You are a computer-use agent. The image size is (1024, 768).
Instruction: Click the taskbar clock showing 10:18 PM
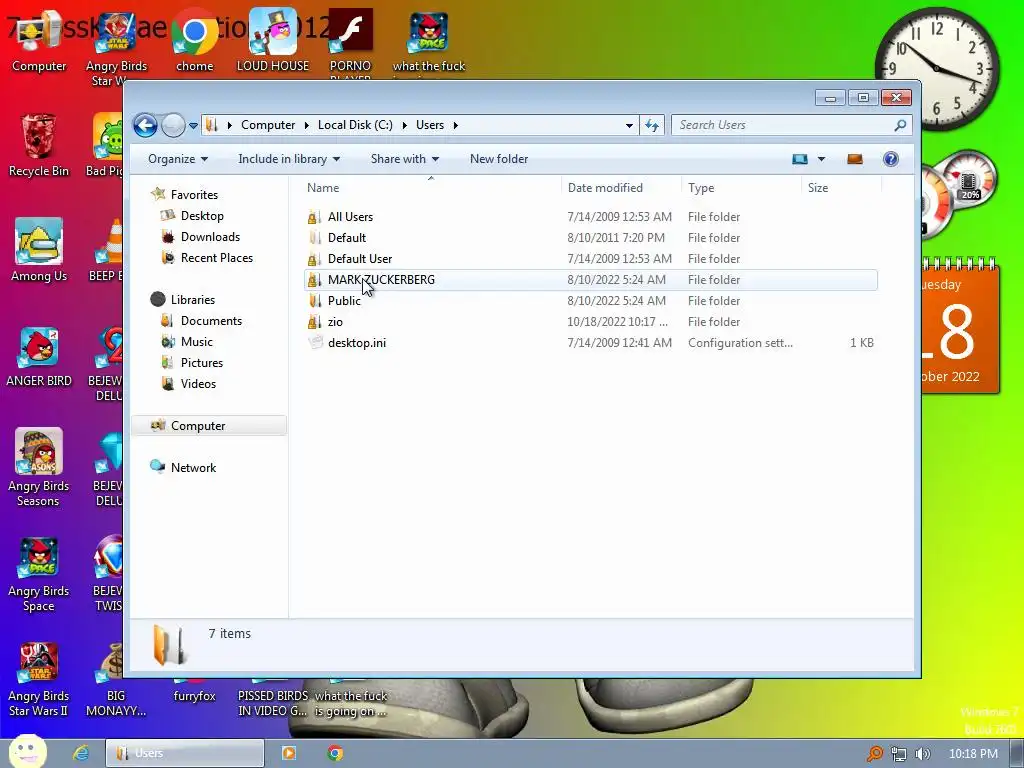coord(973,754)
